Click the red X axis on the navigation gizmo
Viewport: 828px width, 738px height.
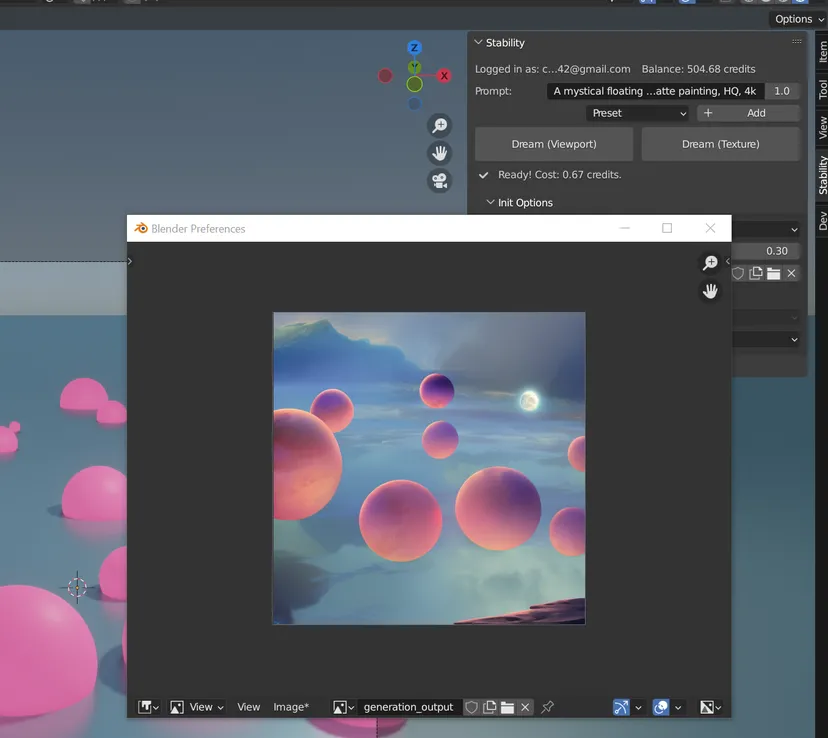point(444,75)
